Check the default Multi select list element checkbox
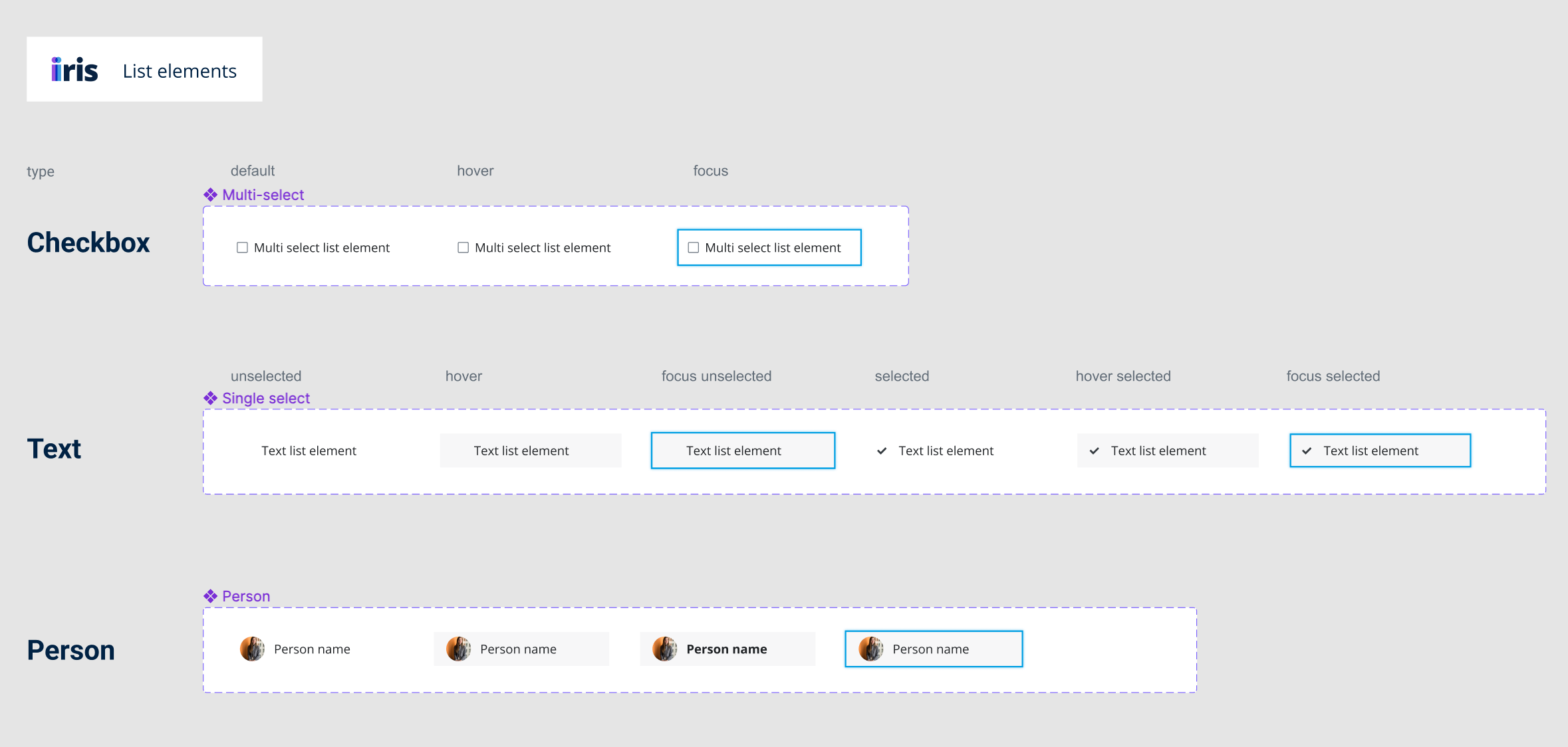Screen dimensions: 1568x747 coord(242,248)
